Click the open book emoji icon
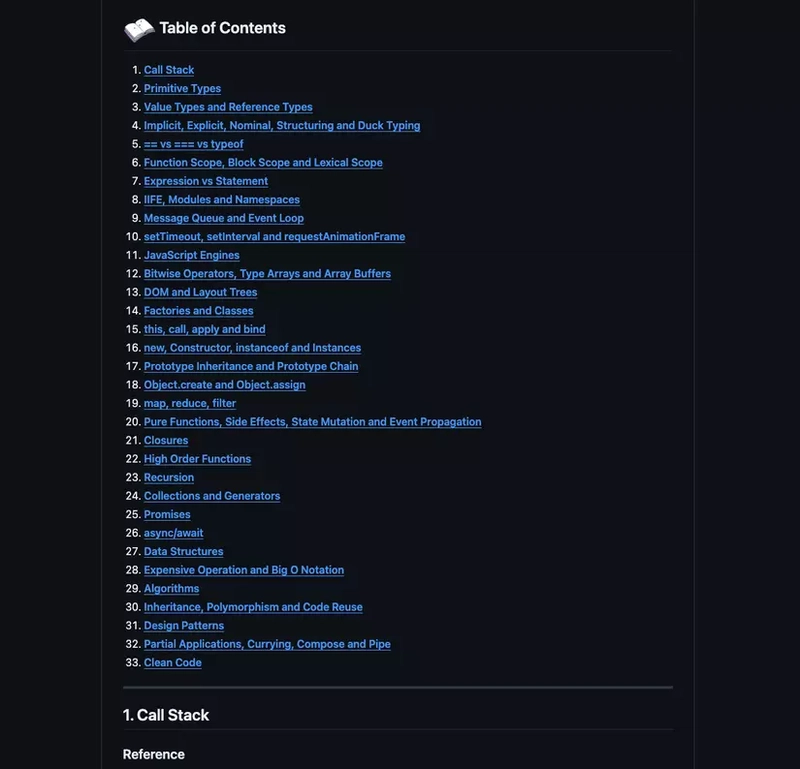 [139, 30]
